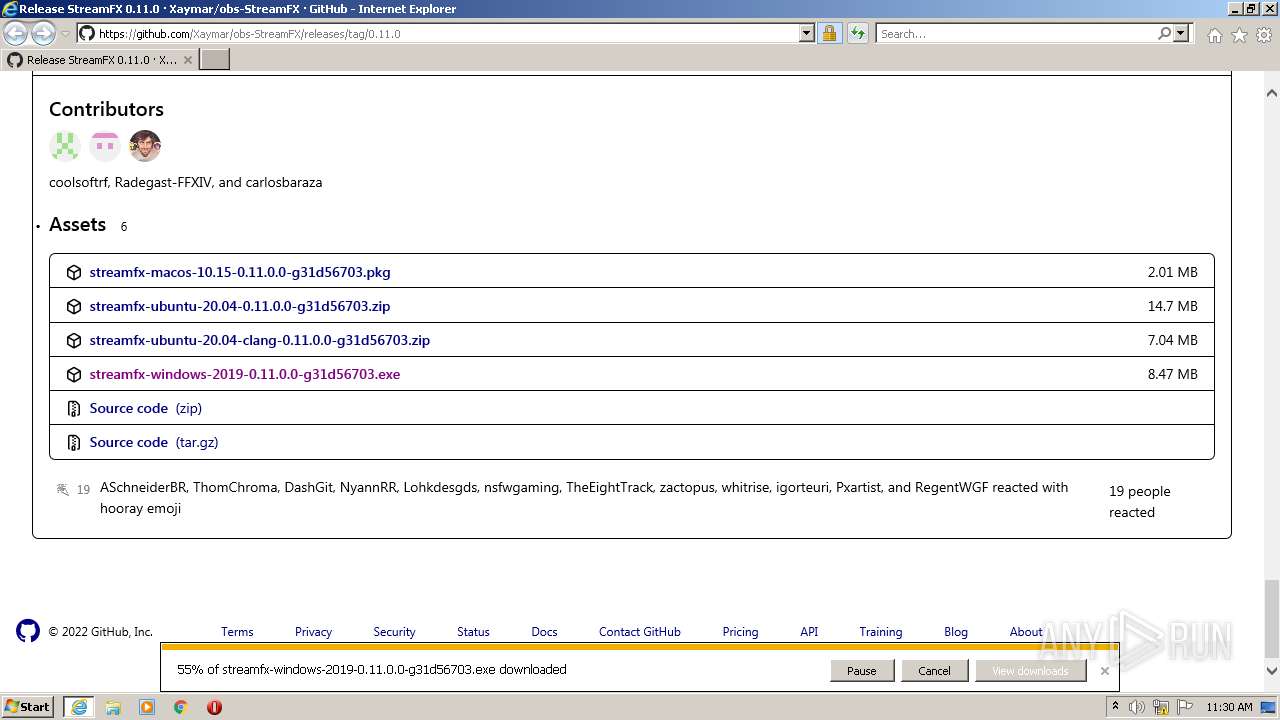Collapse the Assets section
The width and height of the screenshot is (1280, 720).
77,225
